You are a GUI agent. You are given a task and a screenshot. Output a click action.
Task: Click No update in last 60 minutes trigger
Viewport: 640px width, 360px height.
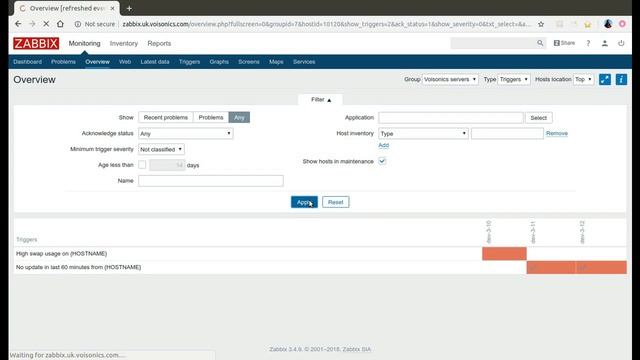pos(78,267)
